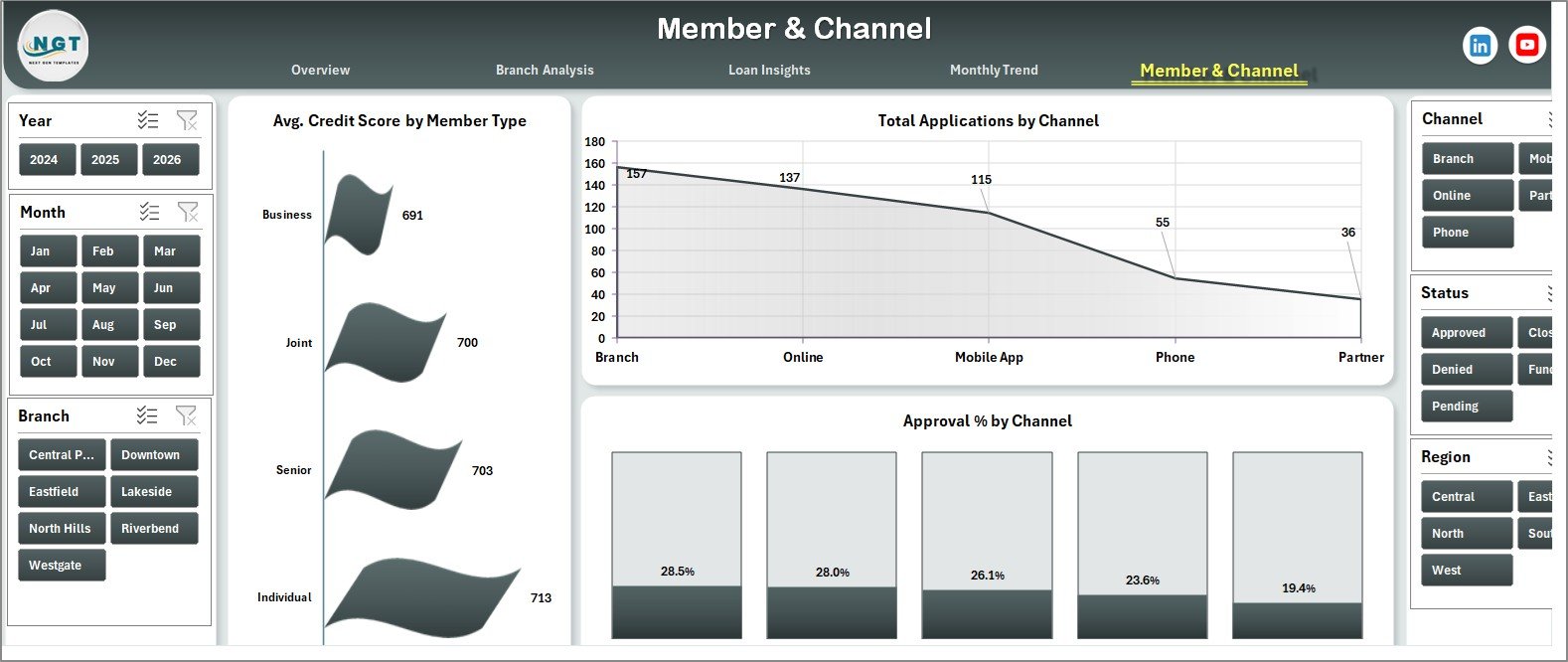Image resolution: width=1568 pixels, height=662 pixels.
Task: Click the 19.4% approval bar
Action: (1298, 620)
